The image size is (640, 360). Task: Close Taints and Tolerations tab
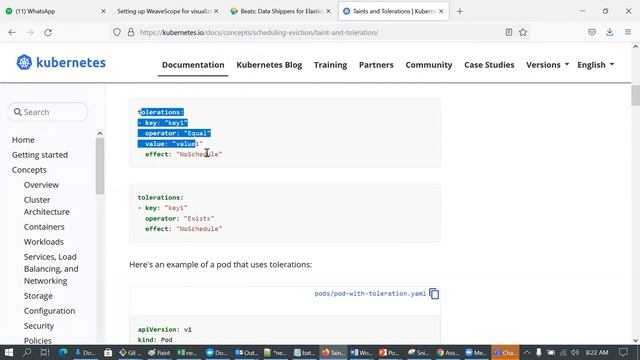click(441, 11)
